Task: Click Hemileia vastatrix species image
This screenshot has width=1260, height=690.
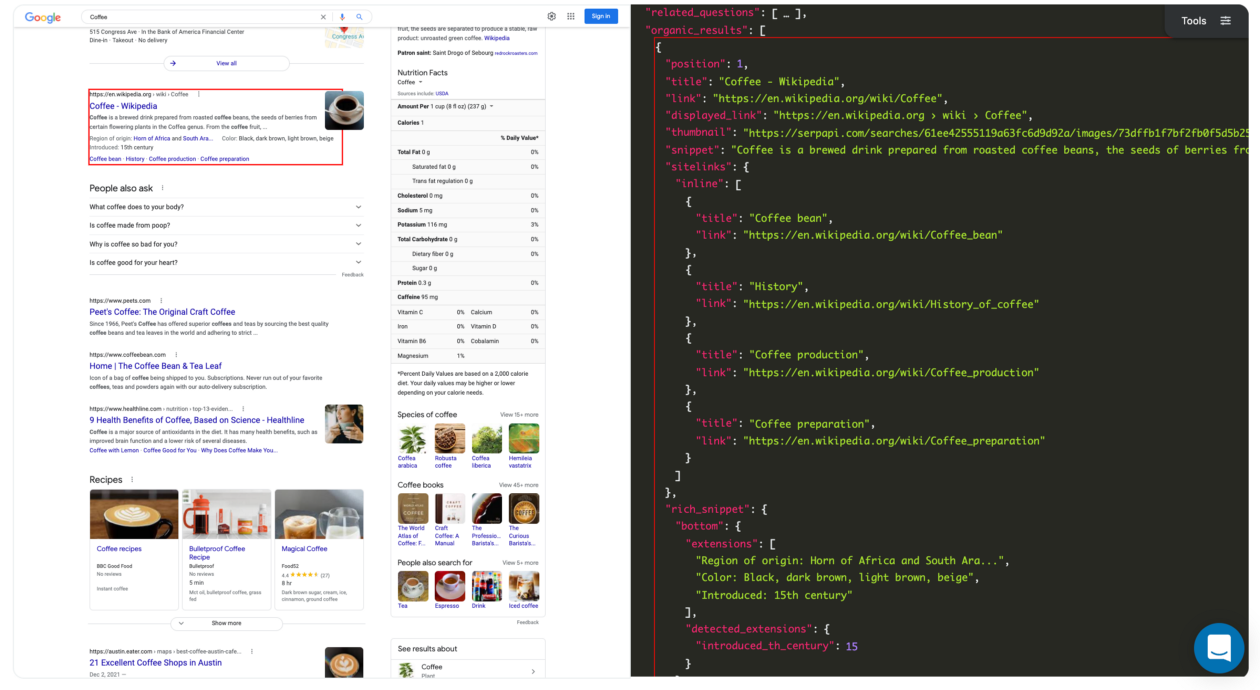Action: pyautogui.click(x=524, y=439)
